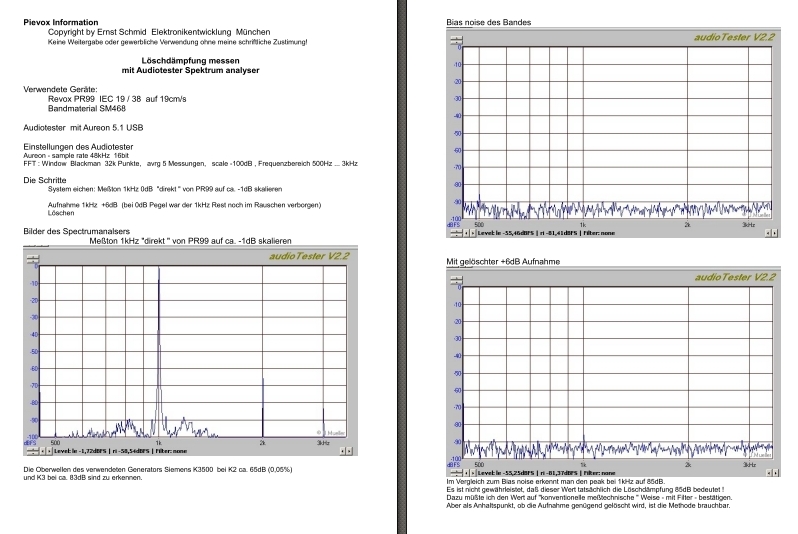The image size is (798, 534).
Task: Click bottom-left scale stepper in 1kHz direkt chart
Action: pos(33,451)
